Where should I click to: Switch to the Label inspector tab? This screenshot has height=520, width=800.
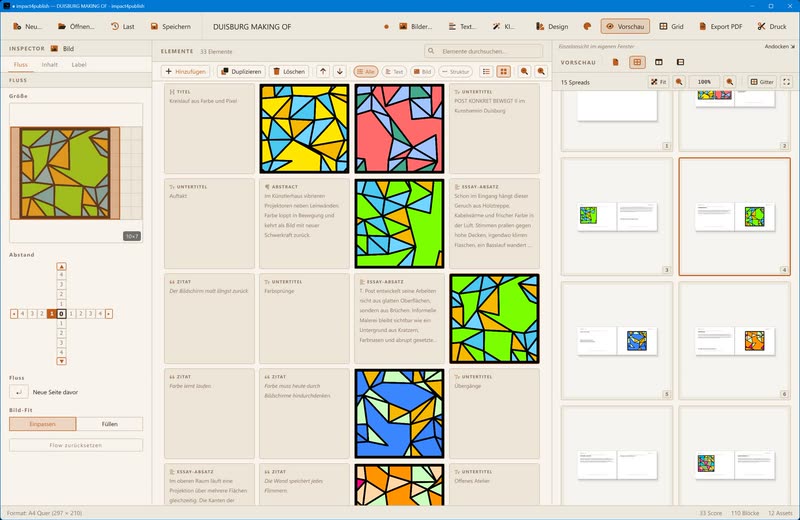79,65
